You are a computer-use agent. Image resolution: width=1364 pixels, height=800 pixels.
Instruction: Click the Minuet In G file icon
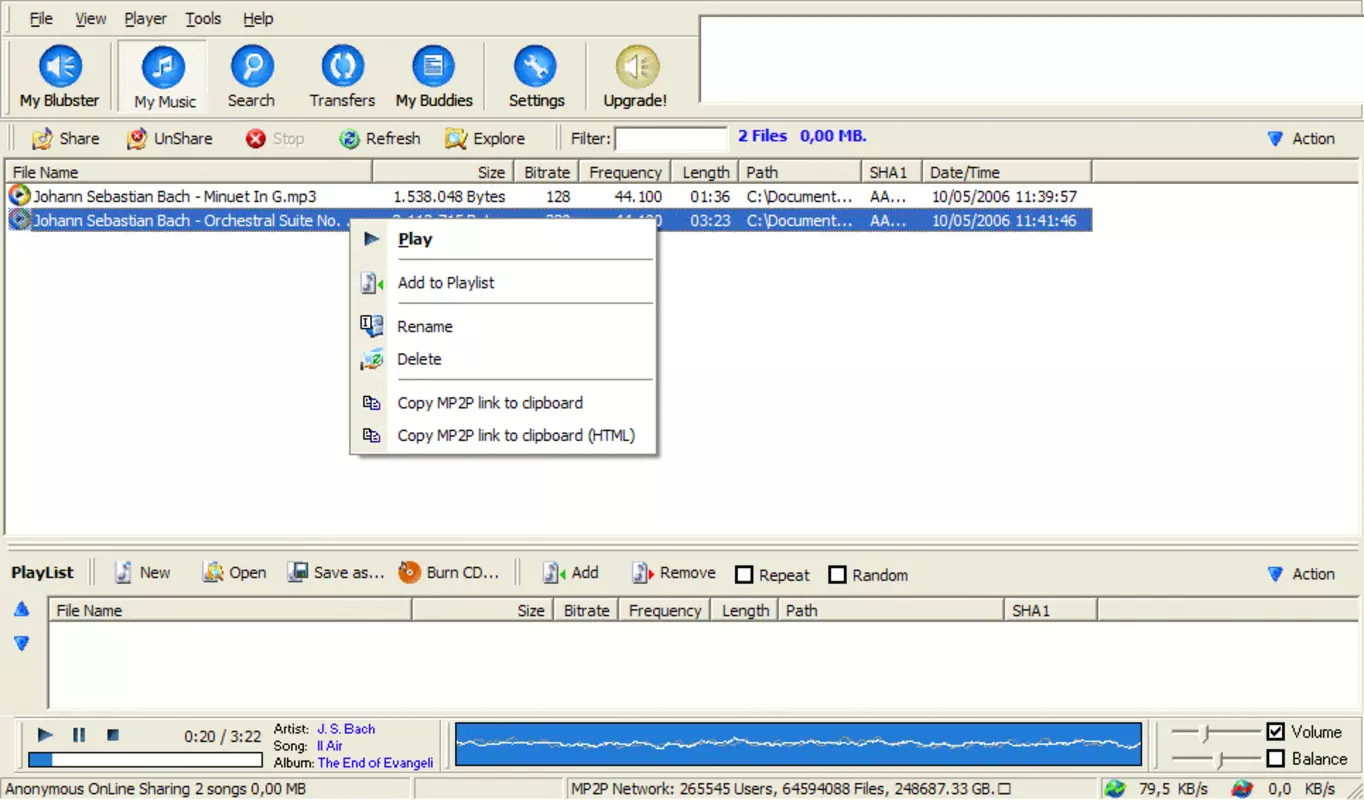coord(19,196)
